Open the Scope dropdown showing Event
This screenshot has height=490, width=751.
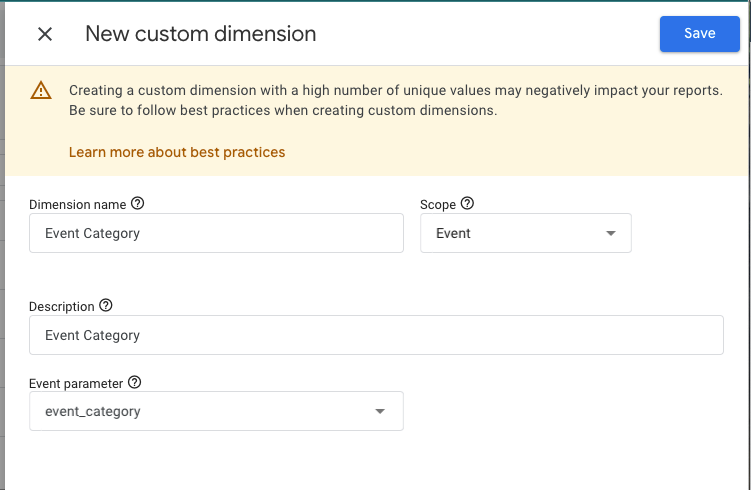(526, 233)
